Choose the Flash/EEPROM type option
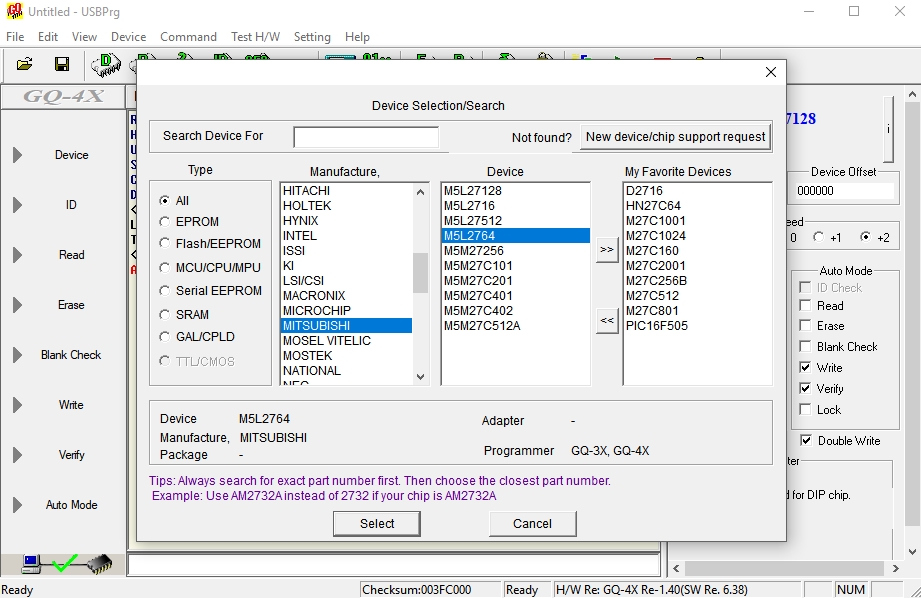Viewport: 921px width, 598px height. click(x=164, y=243)
